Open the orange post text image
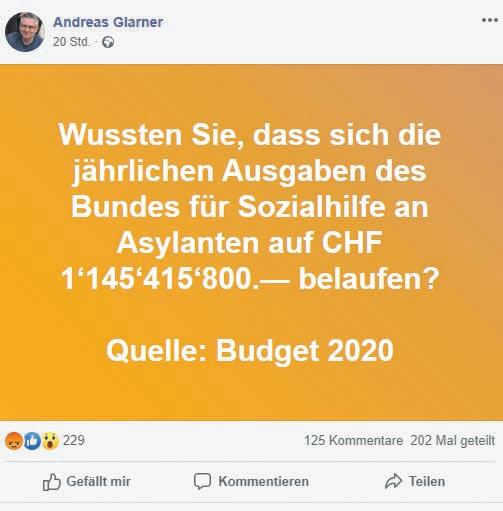The width and height of the screenshot is (503, 511). (251, 242)
